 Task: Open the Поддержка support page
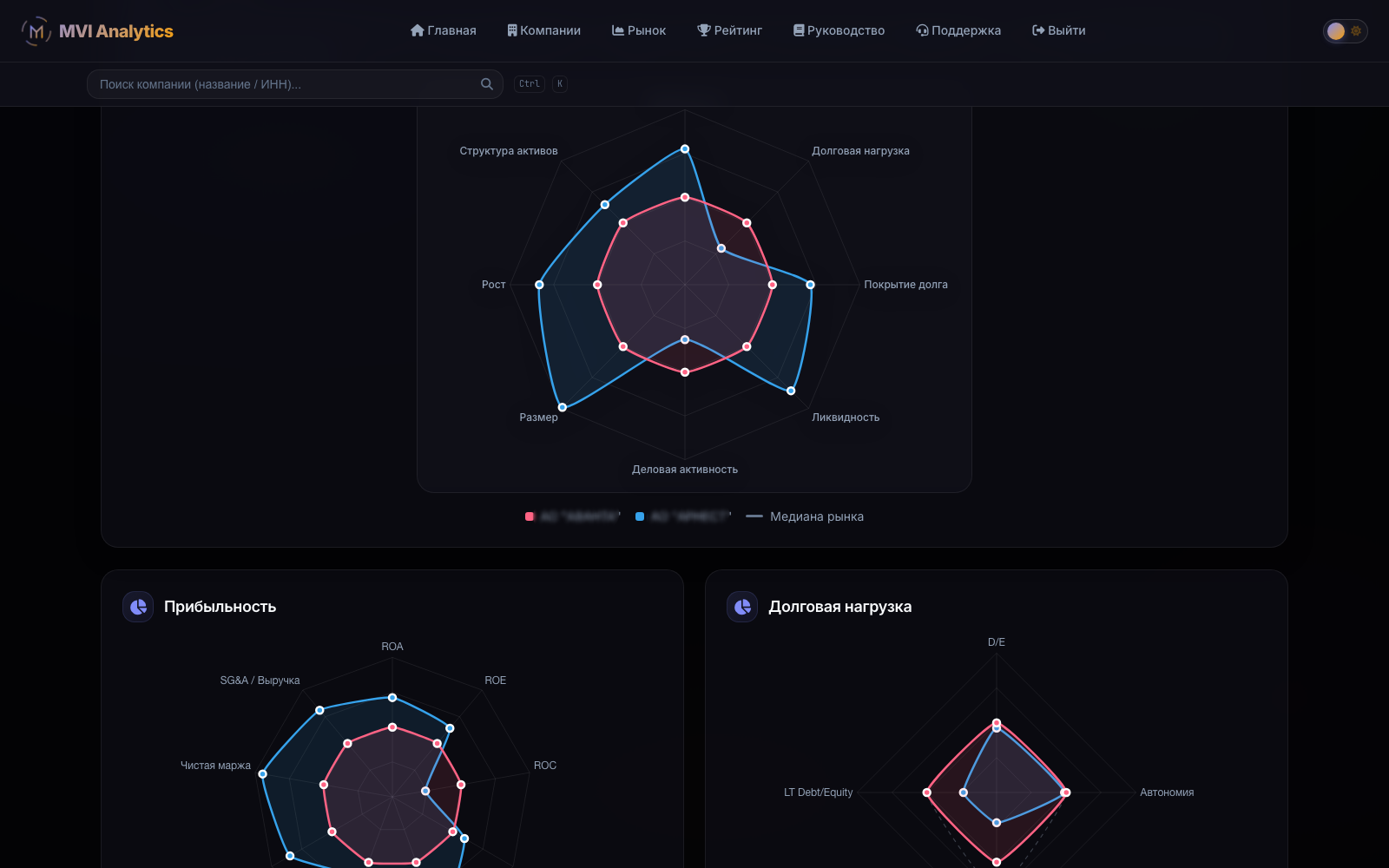pyautogui.click(x=958, y=30)
